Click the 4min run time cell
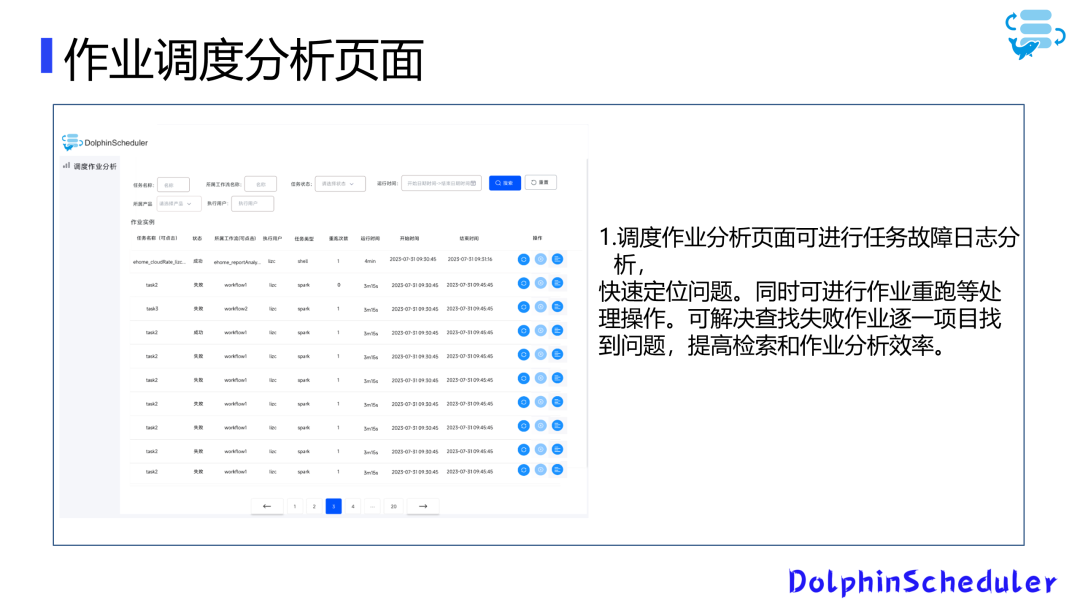1080x608 pixels. 370,261
